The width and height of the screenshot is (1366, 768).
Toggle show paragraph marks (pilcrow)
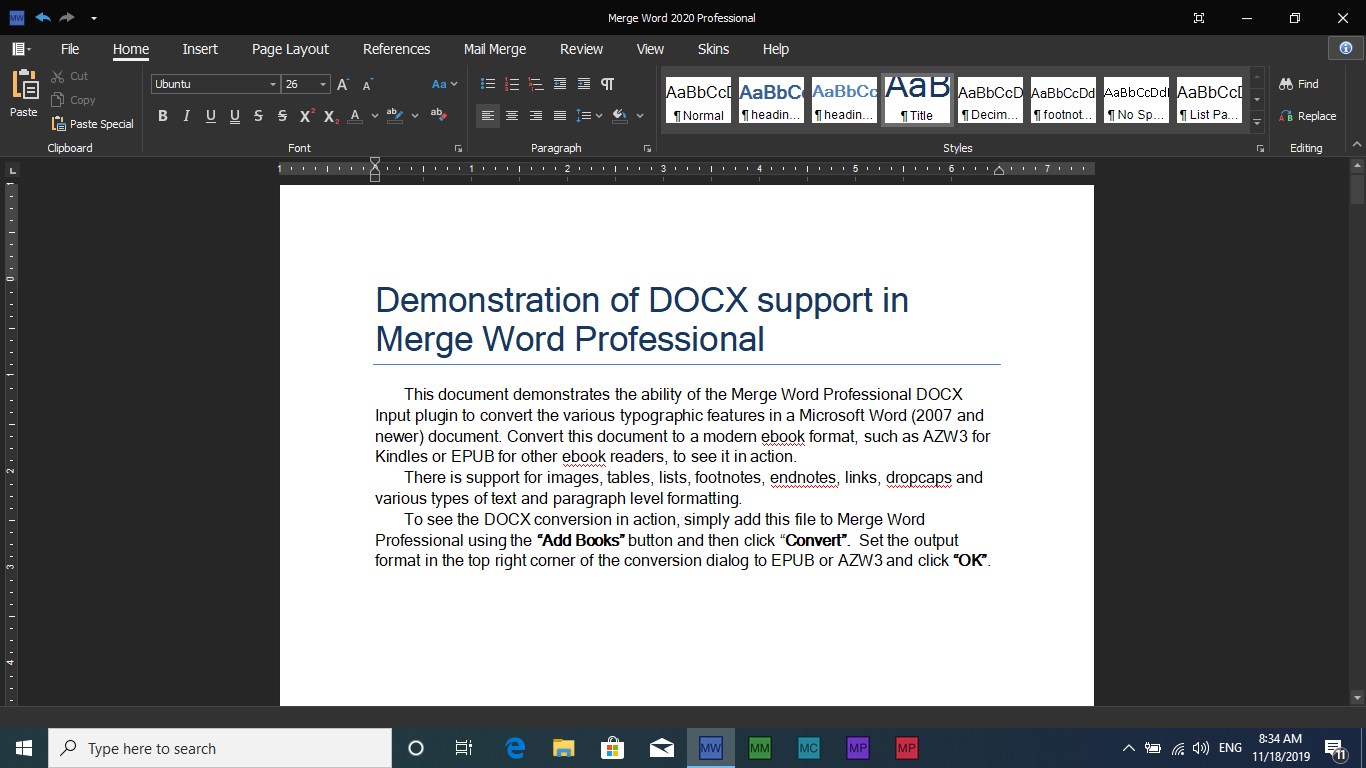pyautogui.click(x=608, y=84)
